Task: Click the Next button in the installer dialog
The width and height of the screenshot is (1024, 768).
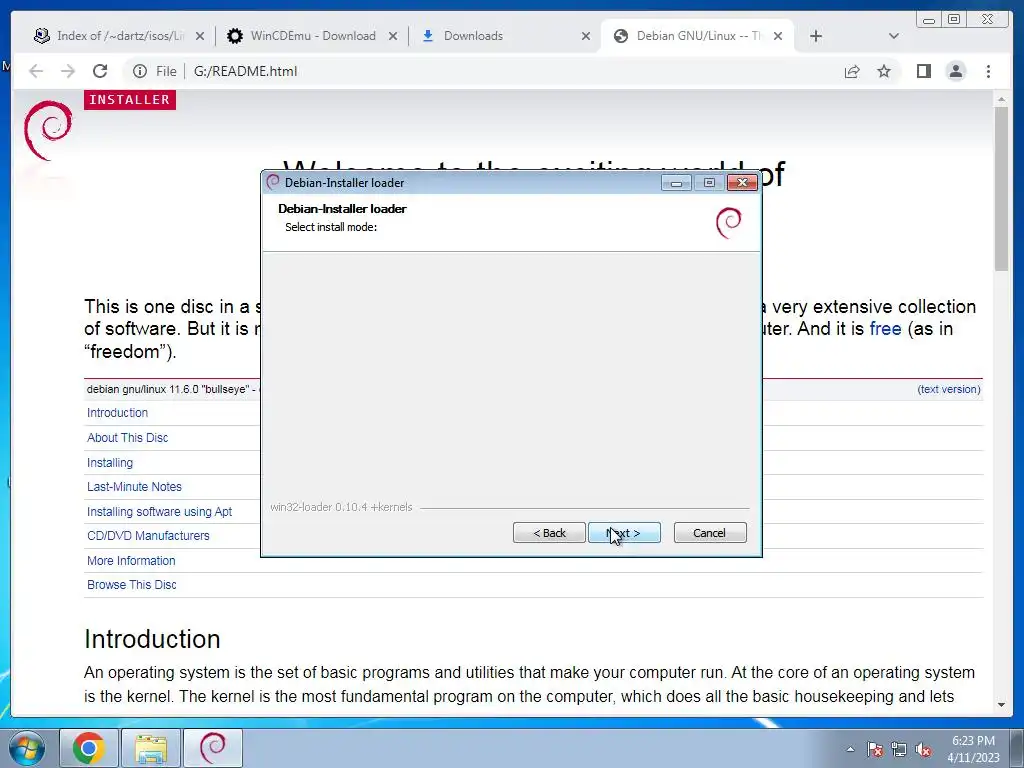Action: (624, 533)
